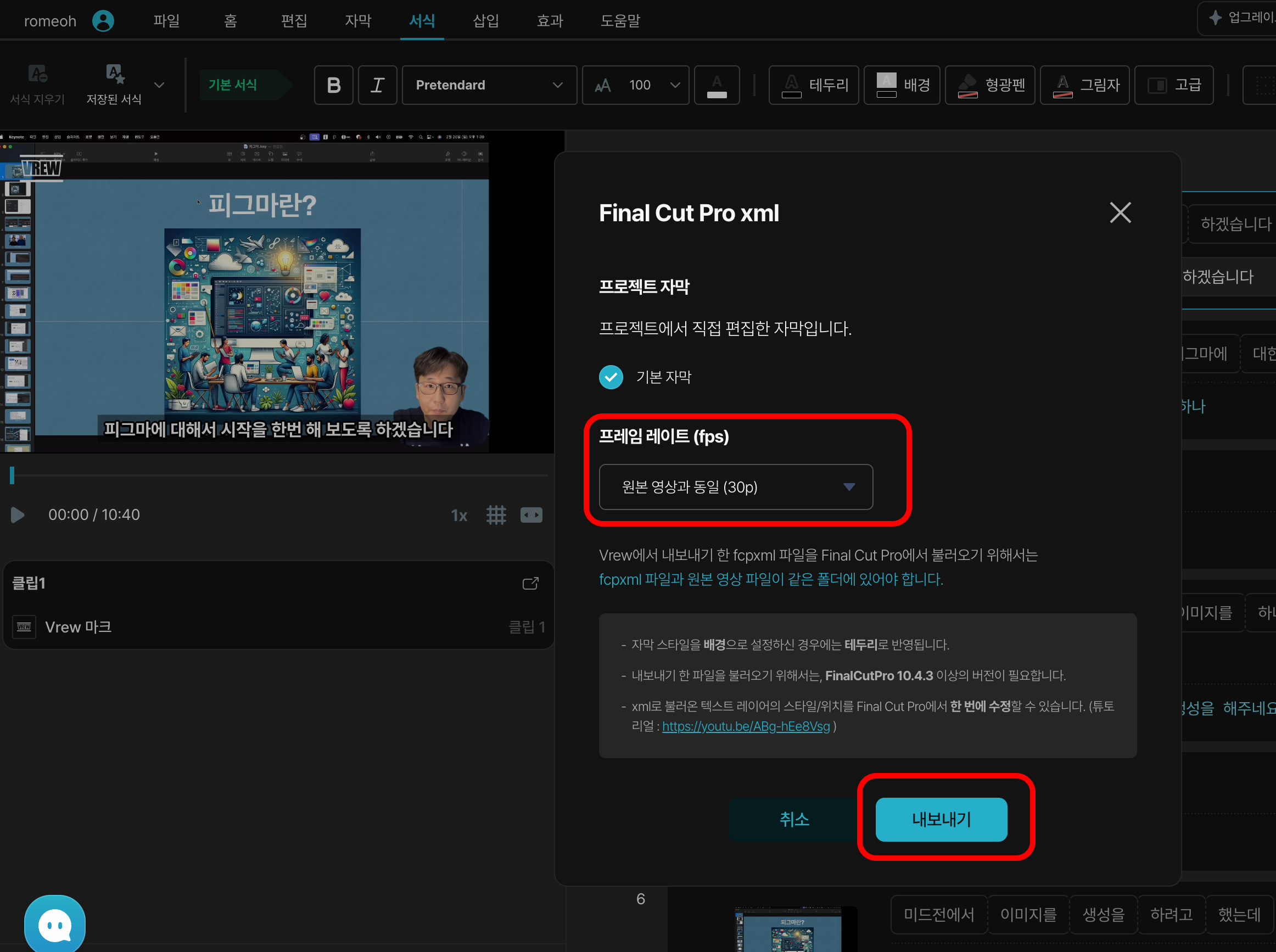Image resolution: width=1276 pixels, height=952 pixels.
Task: Switch to the 효과 menu tab
Action: point(549,21)
